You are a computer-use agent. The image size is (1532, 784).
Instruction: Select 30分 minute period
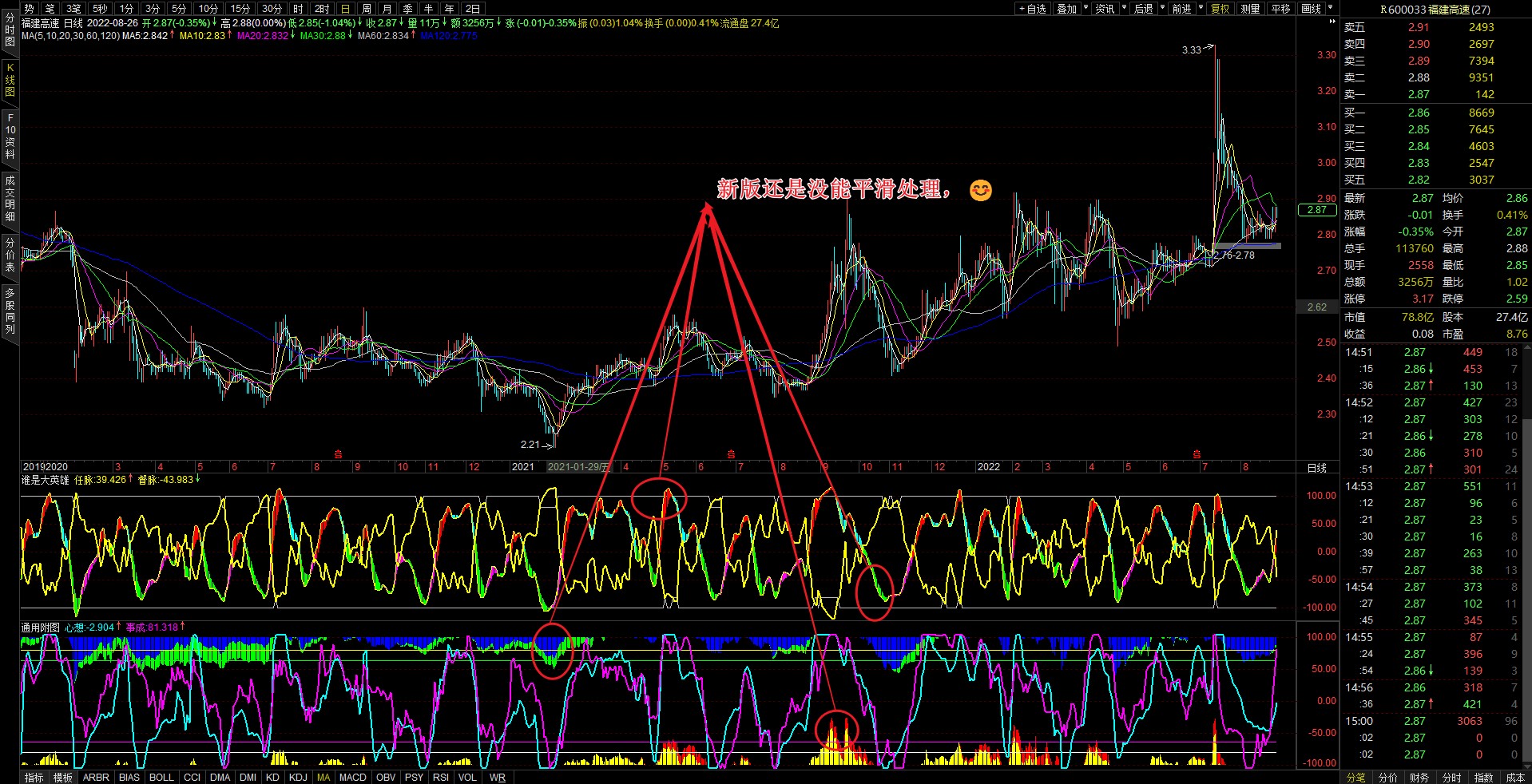(x=272, y=9)
